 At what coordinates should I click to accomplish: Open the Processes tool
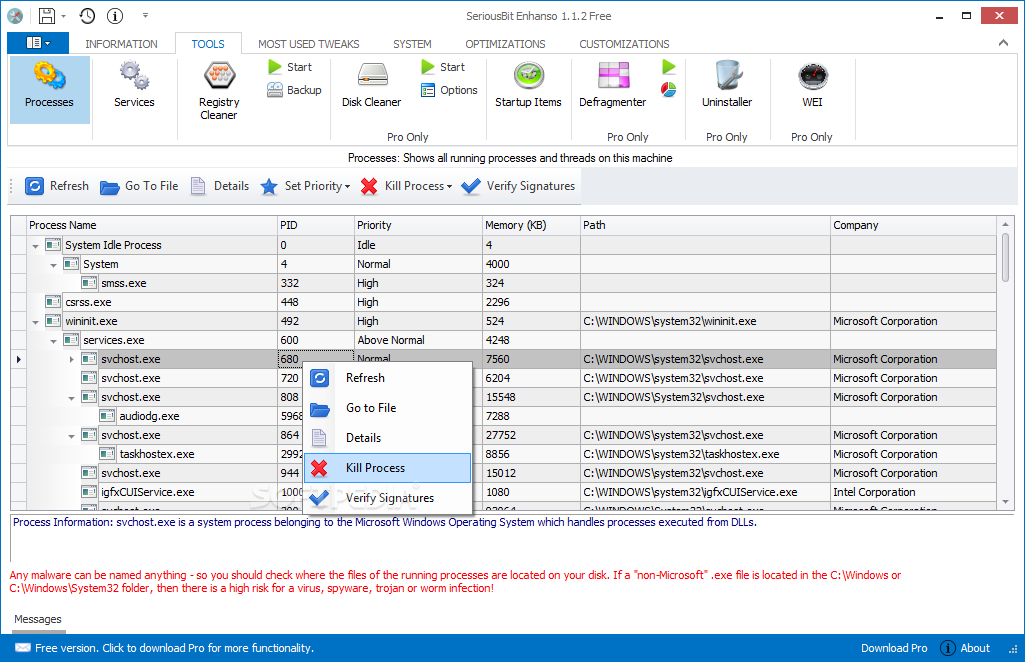tap(50, 90)
